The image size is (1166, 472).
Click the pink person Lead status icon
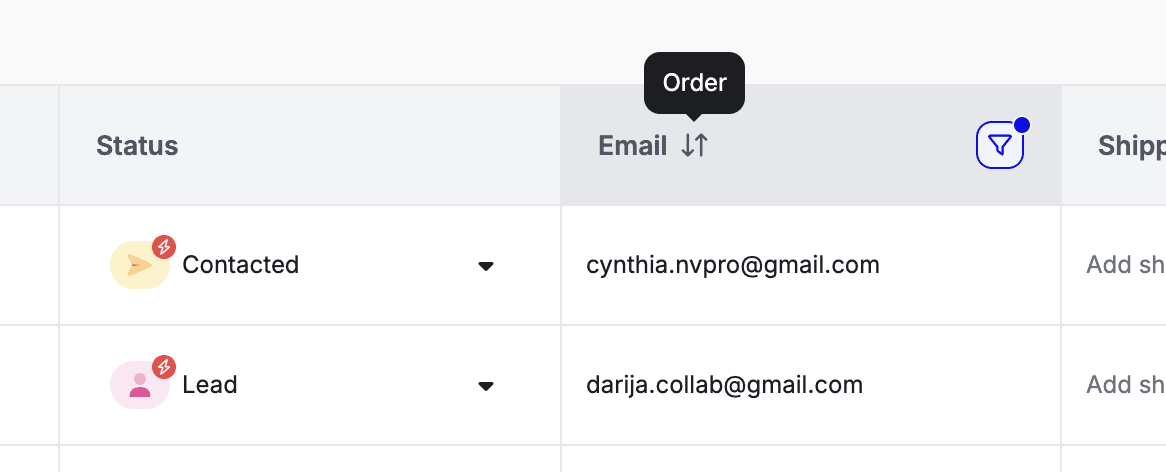click(x=140, y=385)
